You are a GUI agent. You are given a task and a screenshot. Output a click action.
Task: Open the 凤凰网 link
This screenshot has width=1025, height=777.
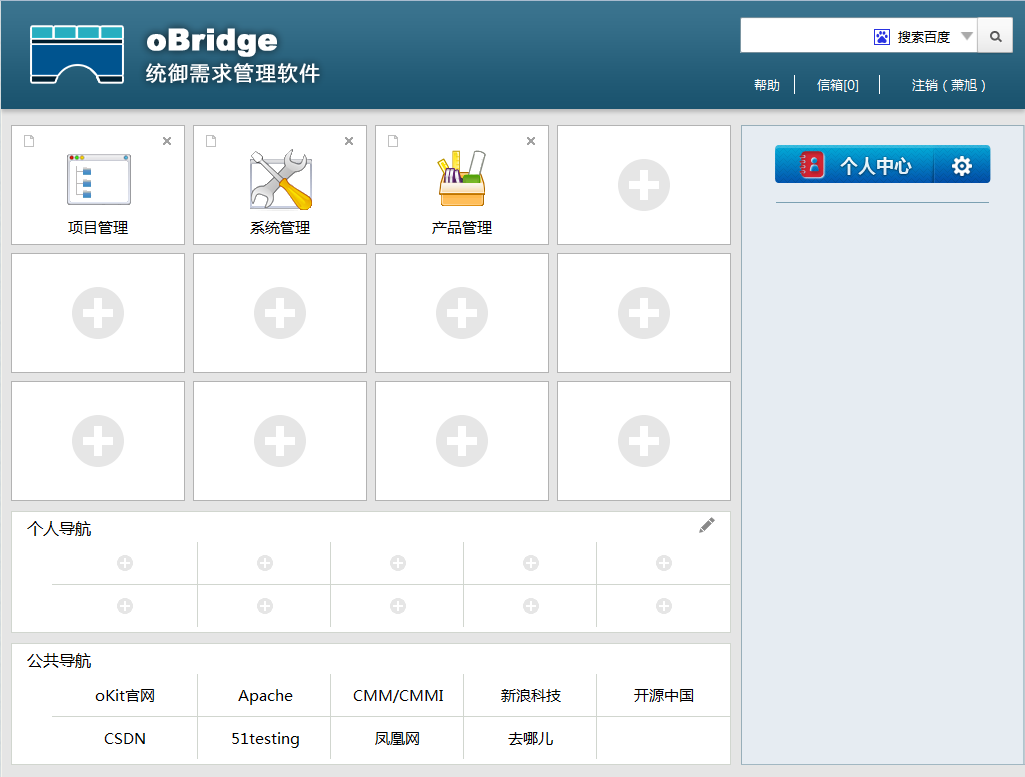click(x=397, y=738)
